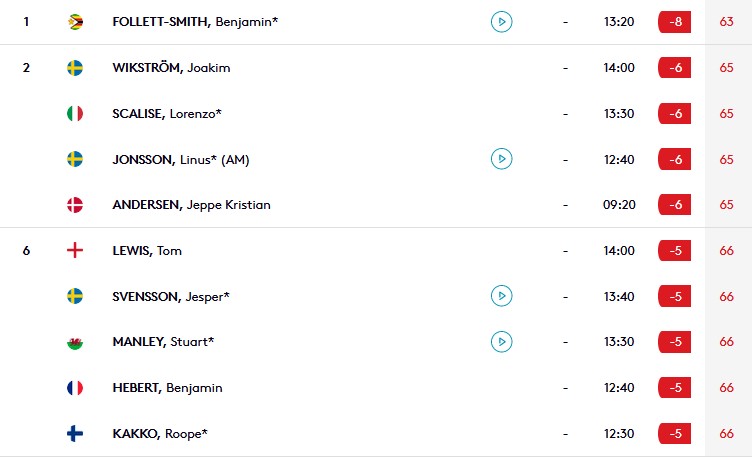Open Jesper Svensson's video play icon
Viewport: 752px width, 457px height.
(501, 296)
